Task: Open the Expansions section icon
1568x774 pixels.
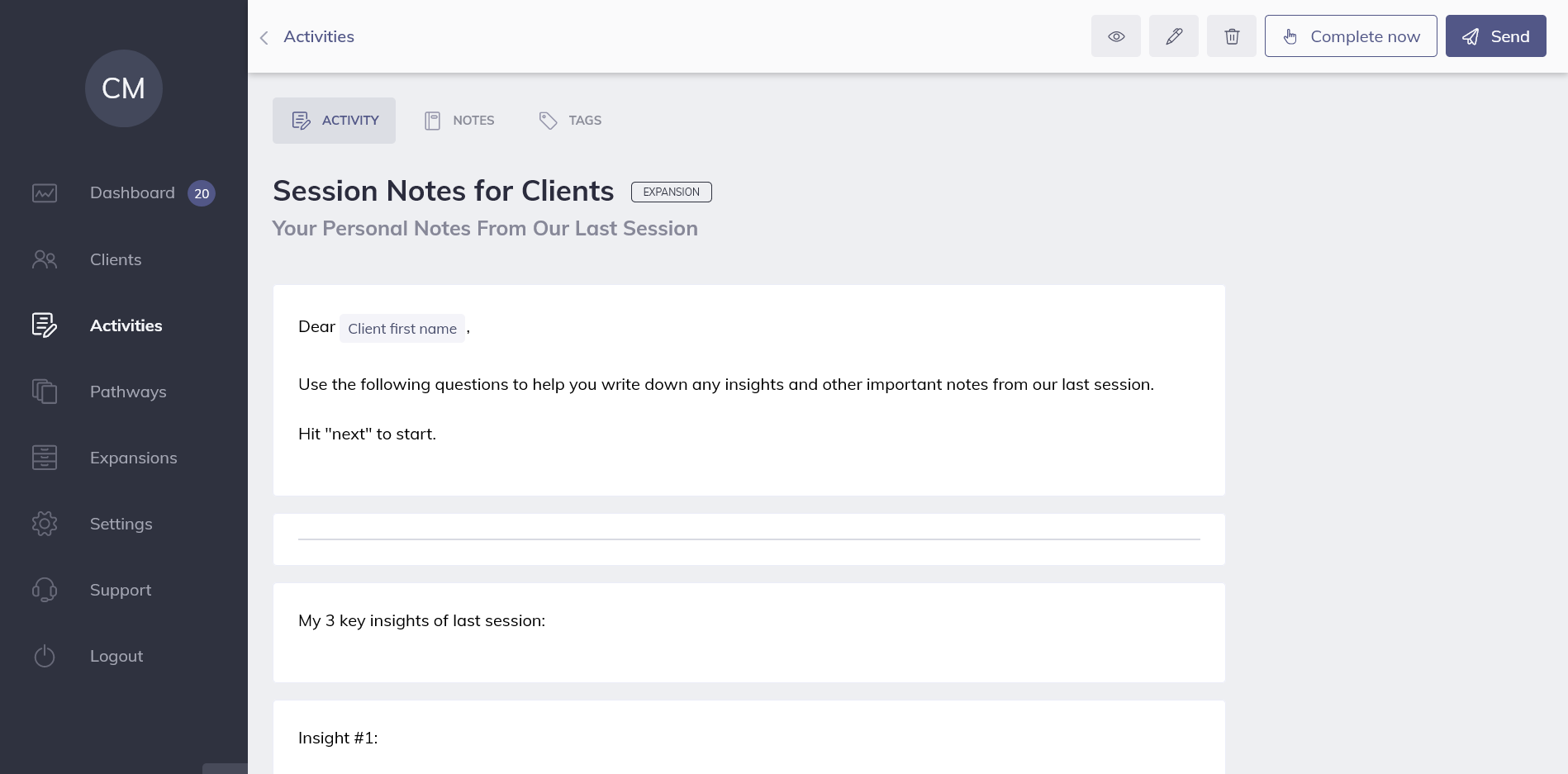Action: [x=45, y=458]
